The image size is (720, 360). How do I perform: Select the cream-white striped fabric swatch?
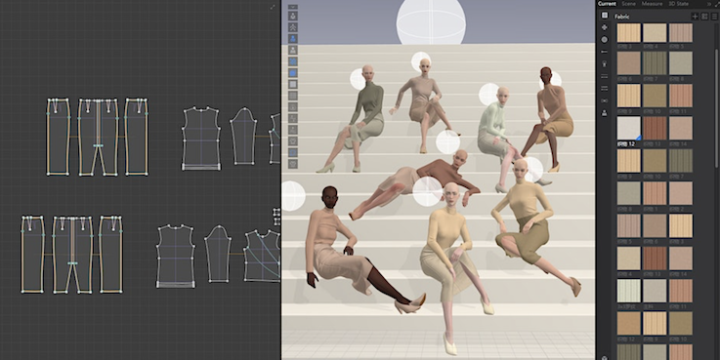(629, 291)
